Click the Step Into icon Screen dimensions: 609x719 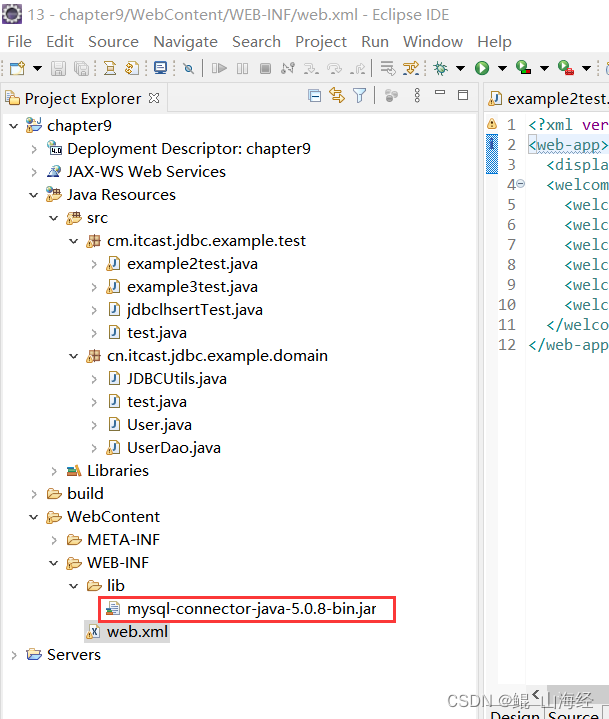(311, 68)
